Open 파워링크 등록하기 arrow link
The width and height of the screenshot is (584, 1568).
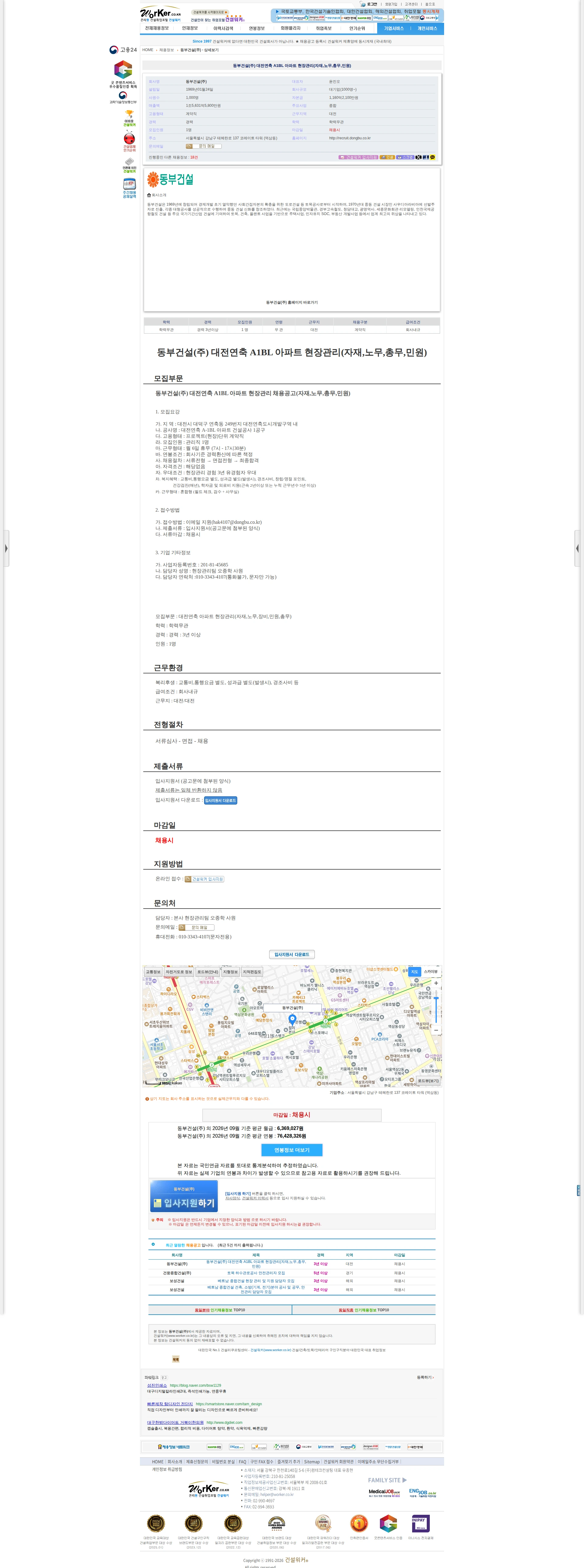point(425,1377)
